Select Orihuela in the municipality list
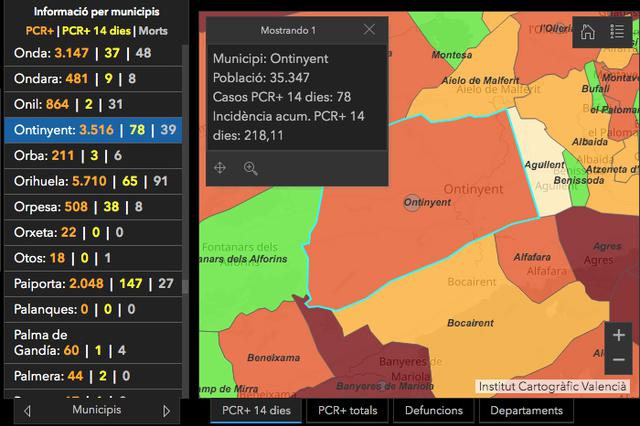 tap(92, 182)
